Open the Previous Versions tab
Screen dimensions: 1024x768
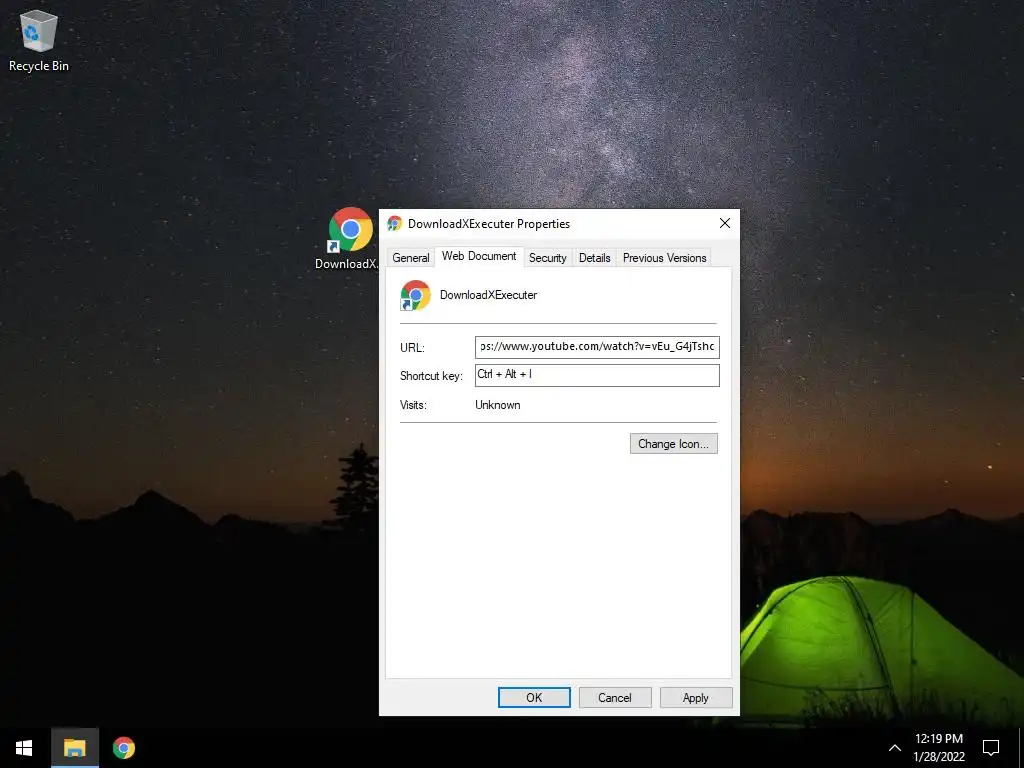664,258
